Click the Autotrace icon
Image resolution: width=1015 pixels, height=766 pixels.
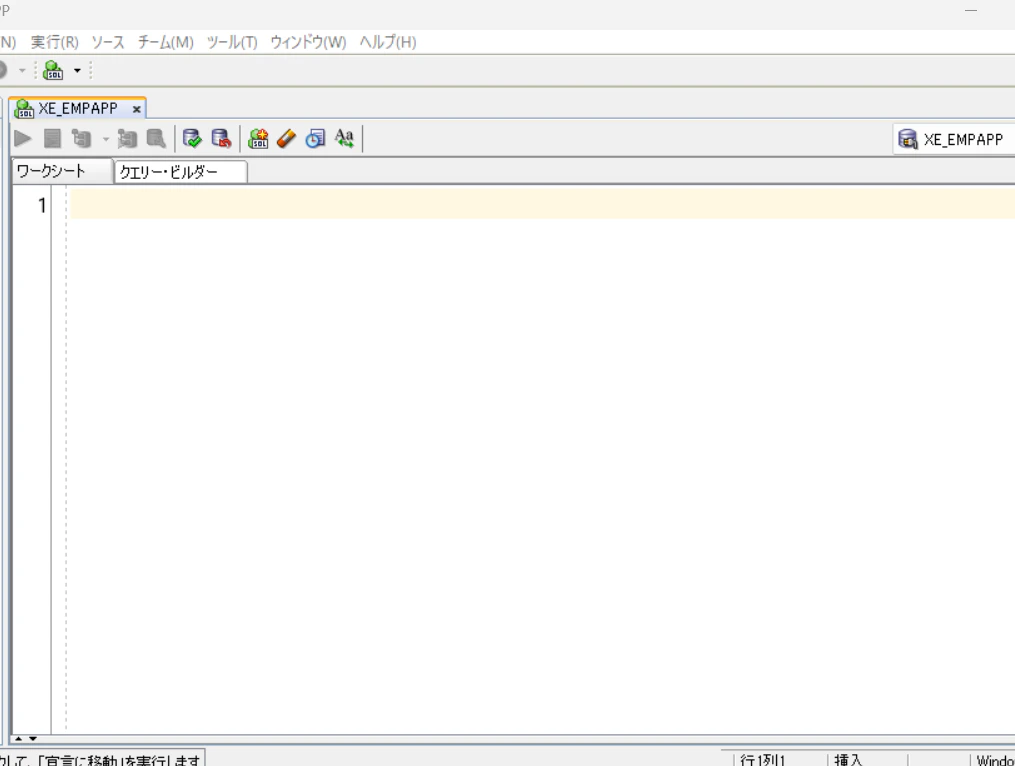(x=127, y=138)
